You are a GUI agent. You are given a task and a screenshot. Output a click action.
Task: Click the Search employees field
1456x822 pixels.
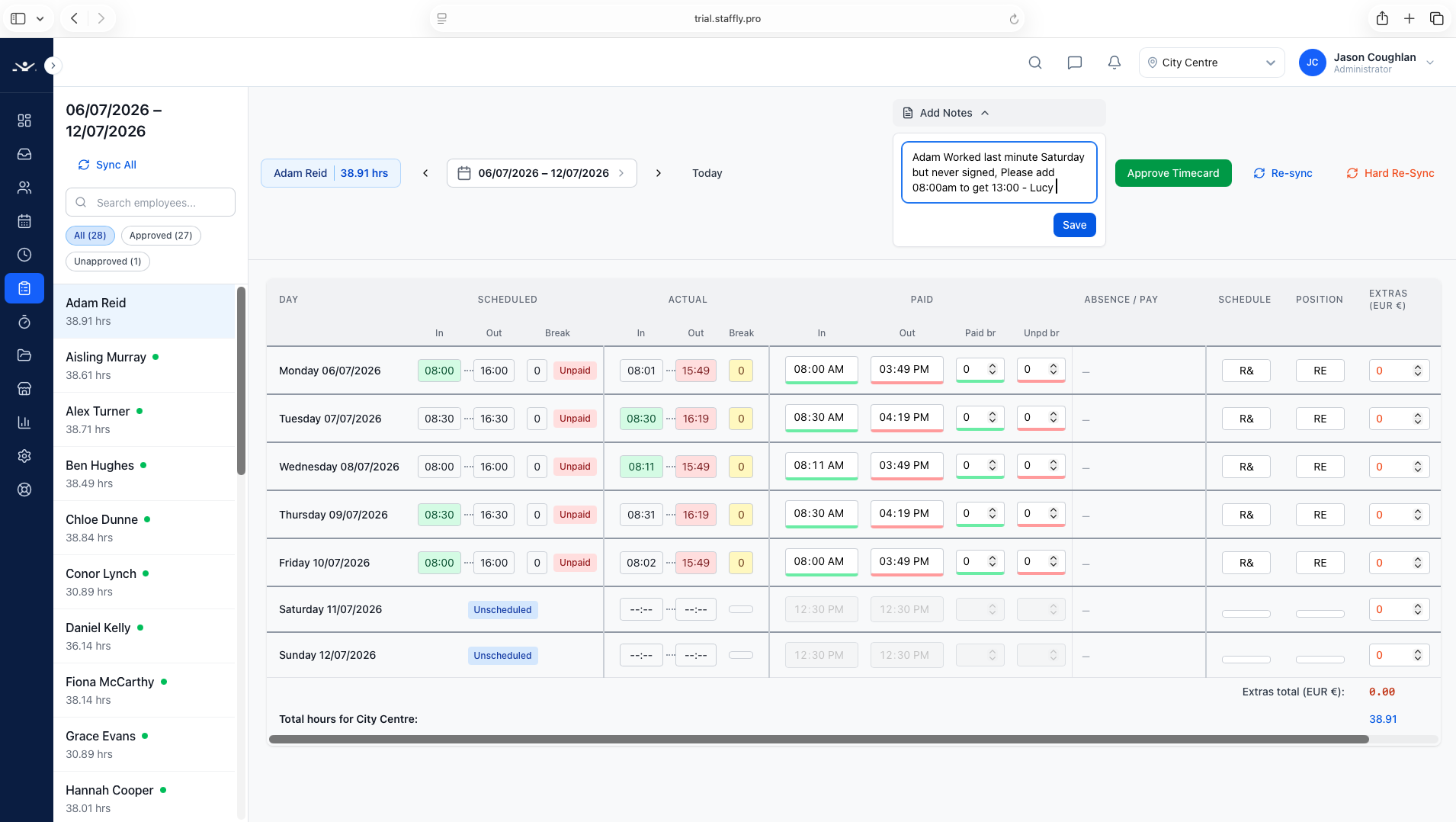[150, 202]
